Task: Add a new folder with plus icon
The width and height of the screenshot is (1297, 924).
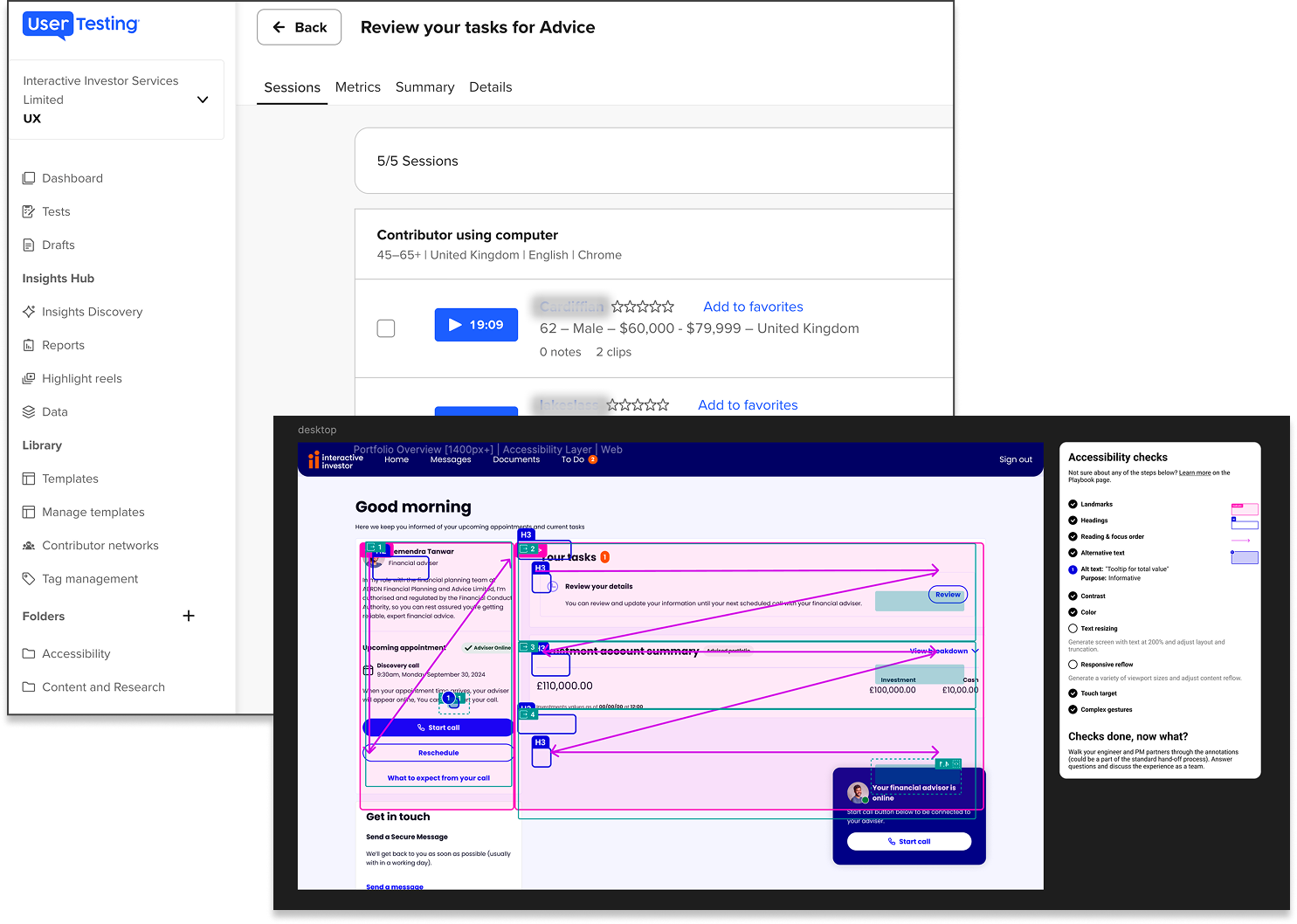Action: point(189,616)
